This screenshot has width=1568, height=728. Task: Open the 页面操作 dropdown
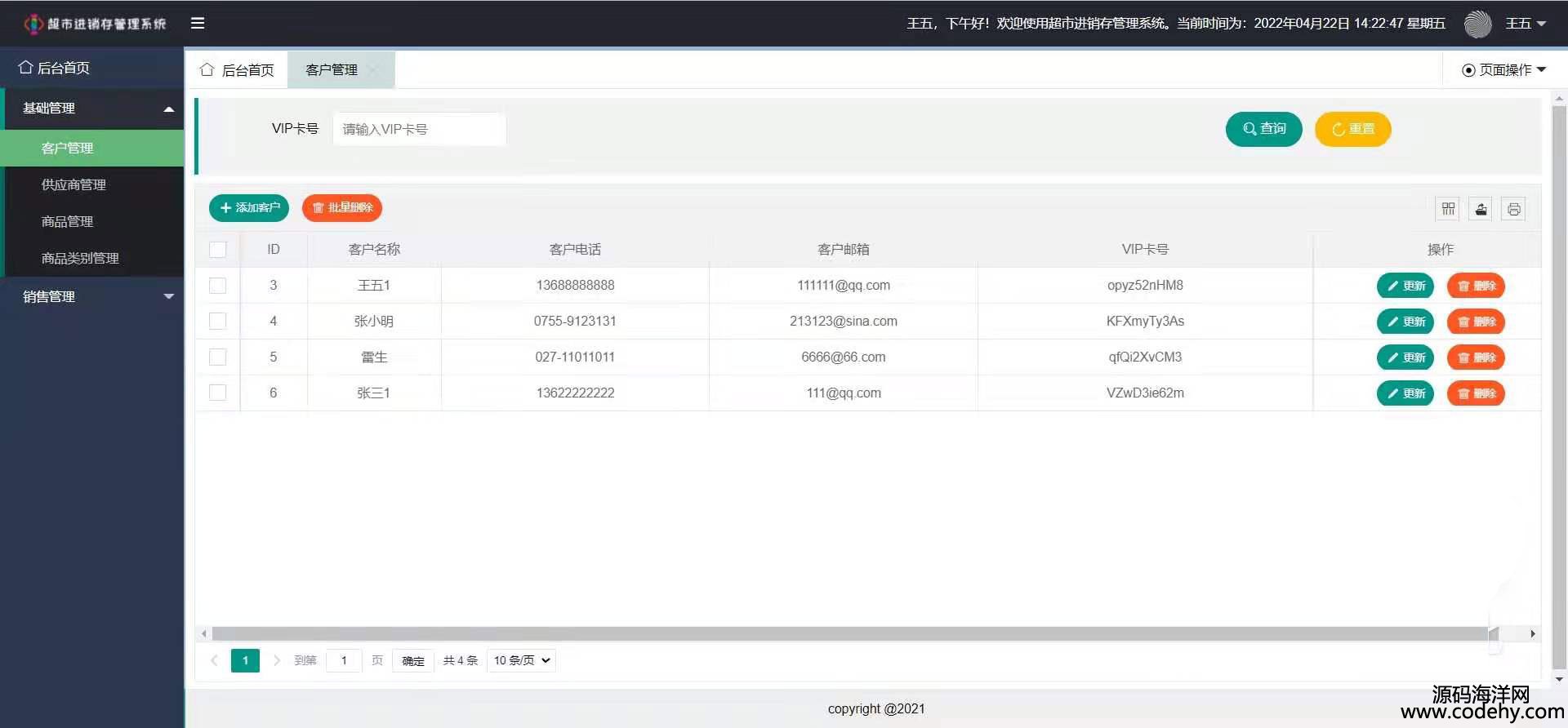click(x=1503, y=70)
